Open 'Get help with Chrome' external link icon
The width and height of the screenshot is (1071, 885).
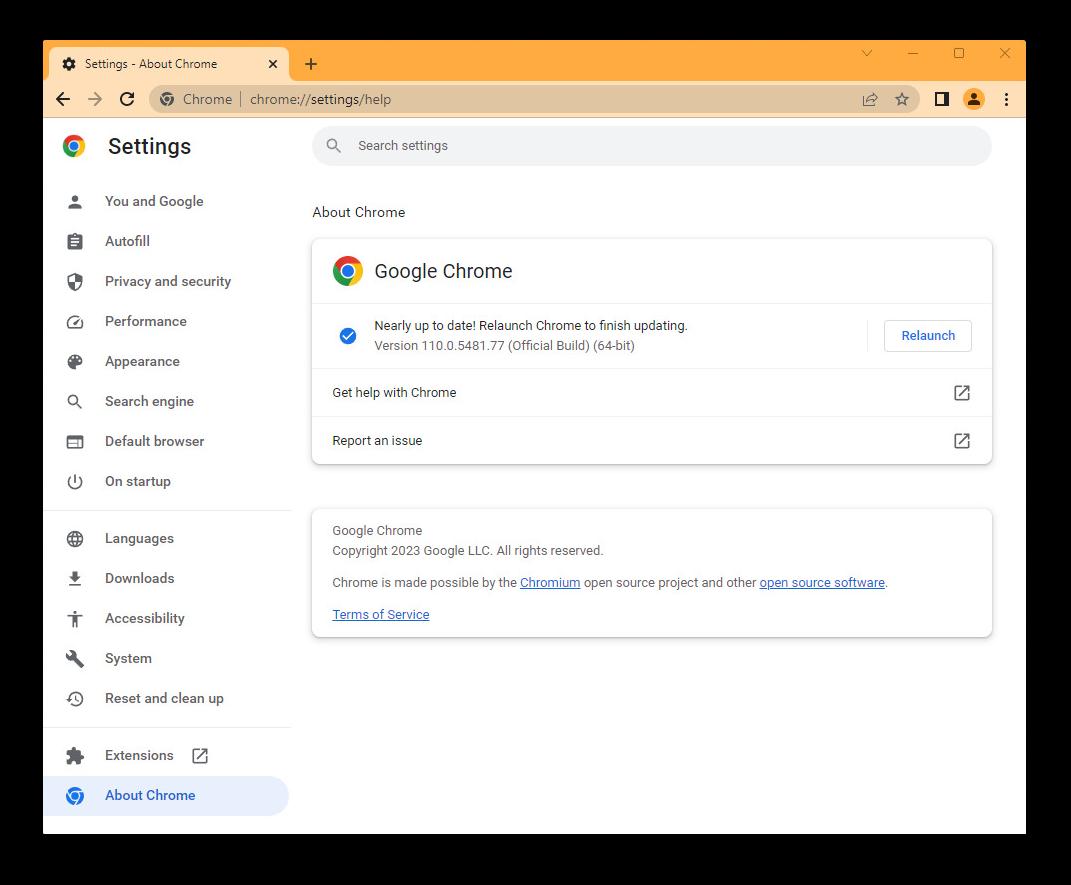pyautogui.click(x=961, y=393)
